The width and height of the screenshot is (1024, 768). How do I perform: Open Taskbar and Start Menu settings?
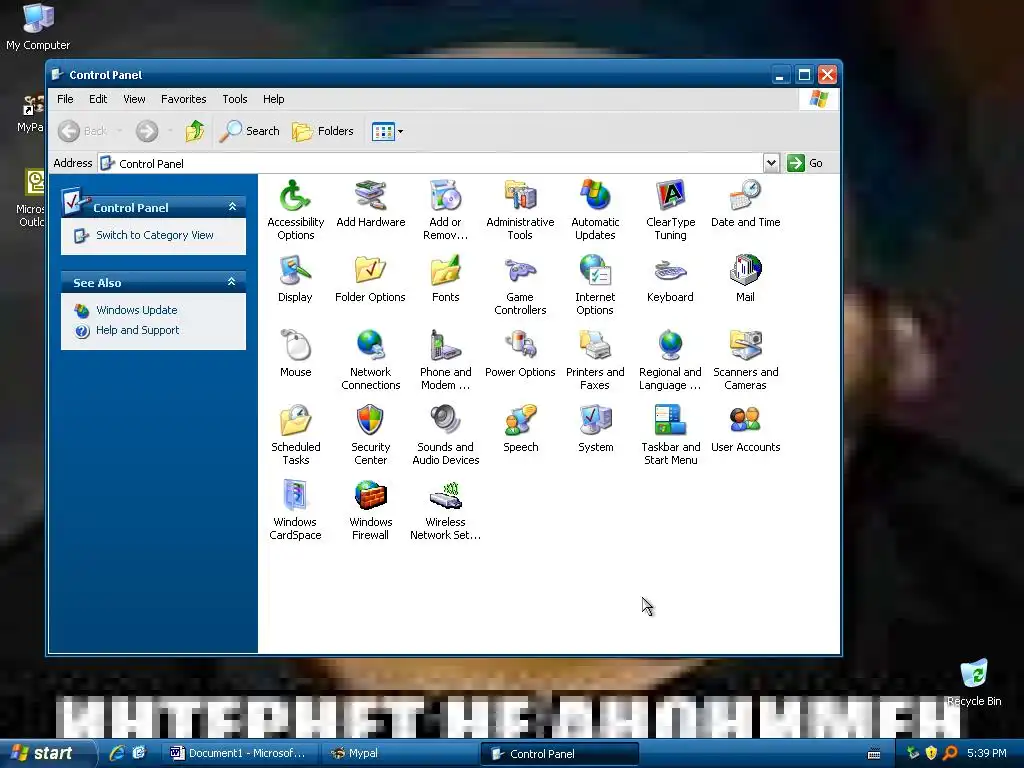coord(670,435)
